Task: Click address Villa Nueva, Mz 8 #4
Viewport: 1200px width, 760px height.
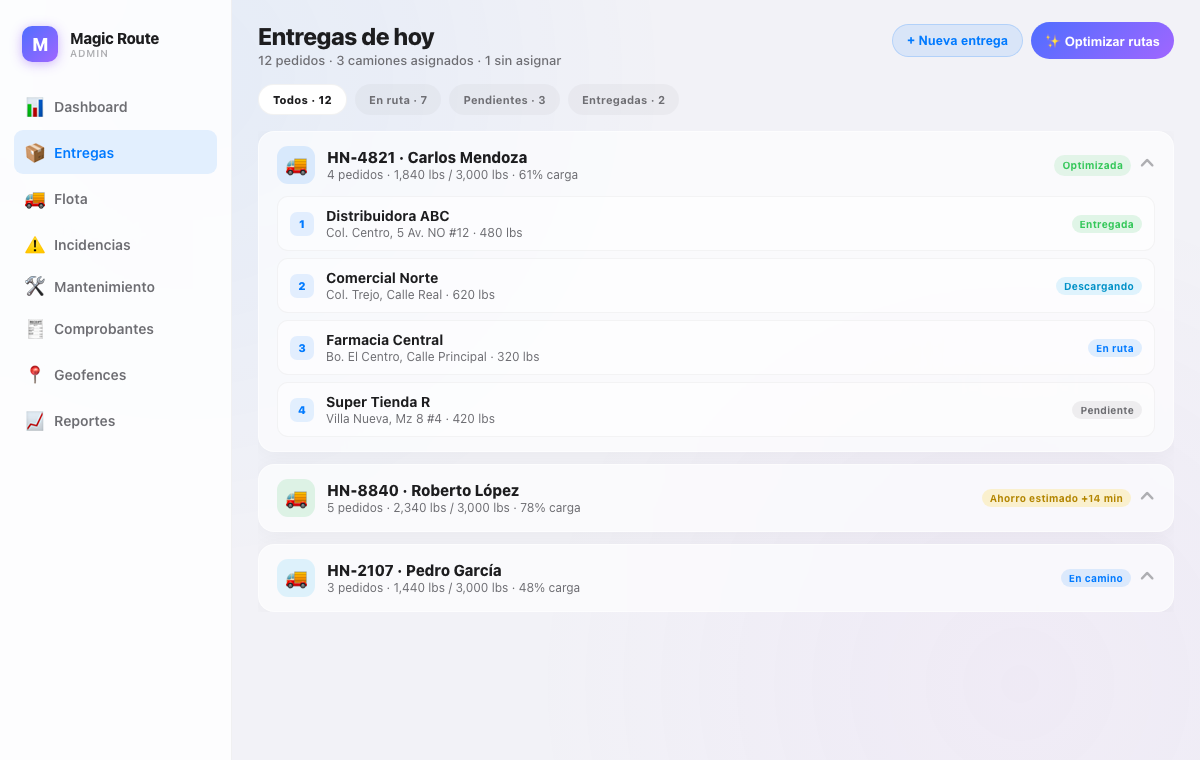Action: [384, 419]
